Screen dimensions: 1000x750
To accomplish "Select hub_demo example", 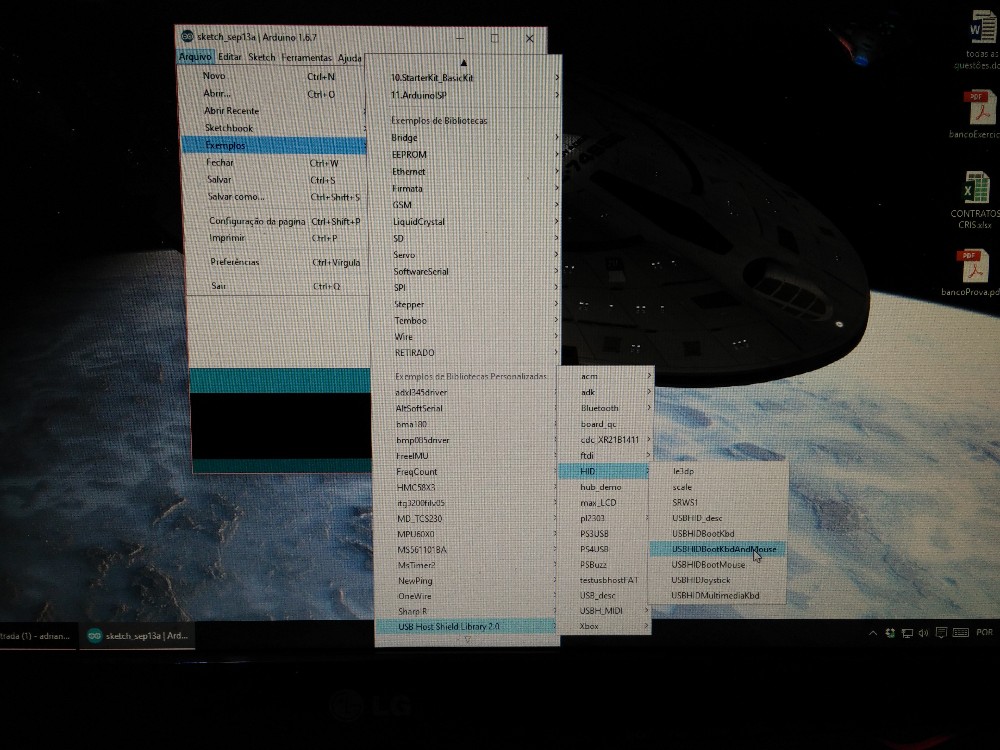I will 605,487.
